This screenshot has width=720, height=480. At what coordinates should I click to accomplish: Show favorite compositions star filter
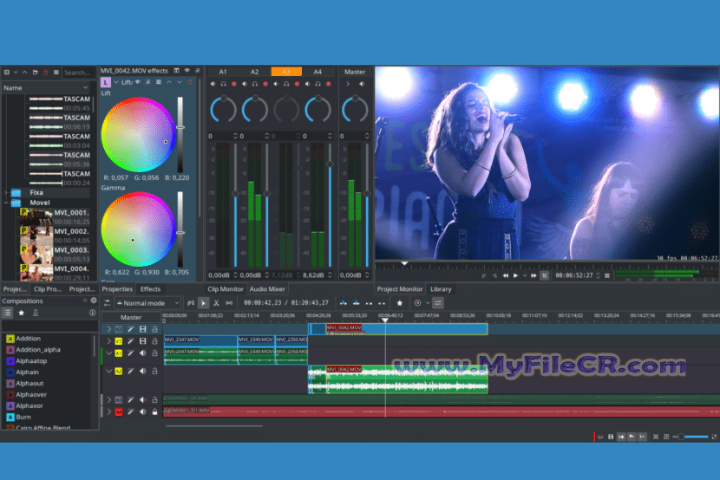[x=21, y=313]
